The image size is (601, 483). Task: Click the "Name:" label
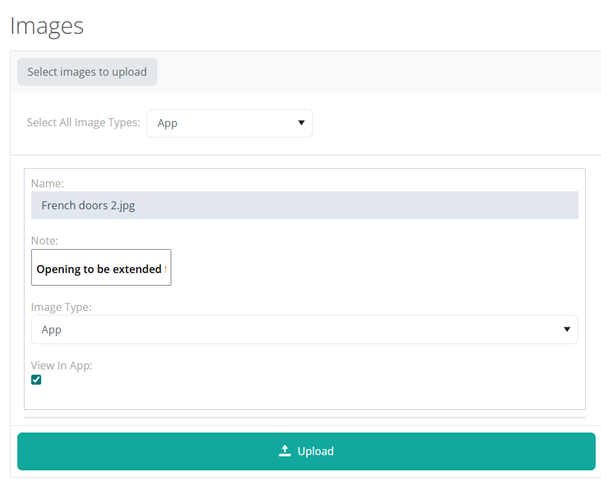pyautogui.click(x=47, y=183)
